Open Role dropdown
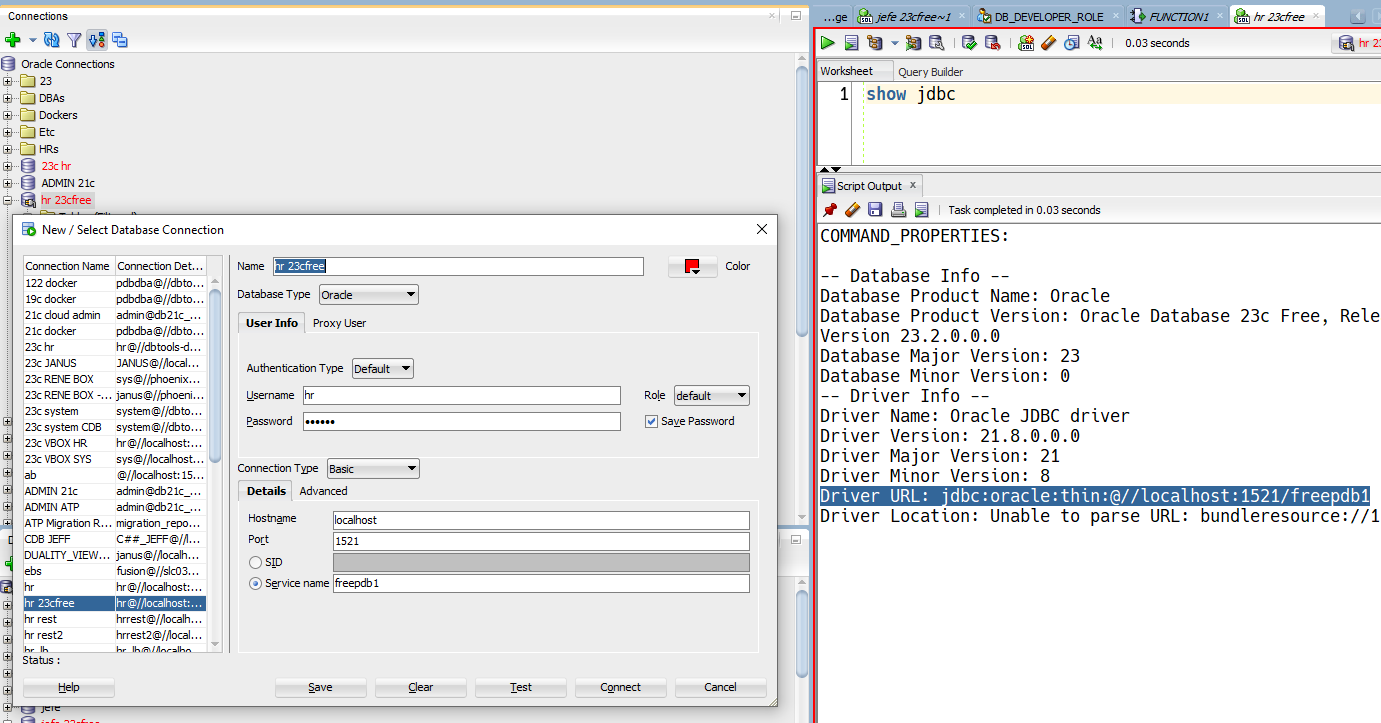This screenshot has height=723, width=1381. (x=711, y=396)
